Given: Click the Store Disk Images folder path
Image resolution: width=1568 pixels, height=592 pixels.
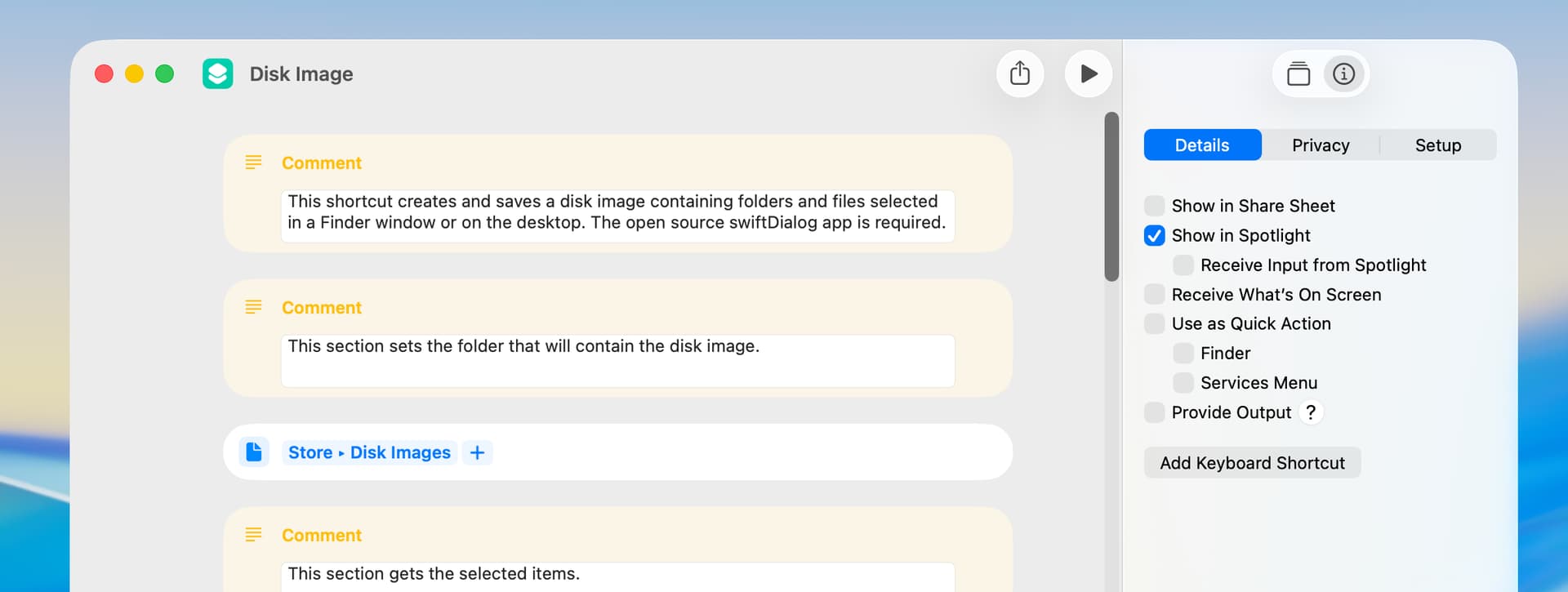Looking at the screenshot, I should point(369,452).
